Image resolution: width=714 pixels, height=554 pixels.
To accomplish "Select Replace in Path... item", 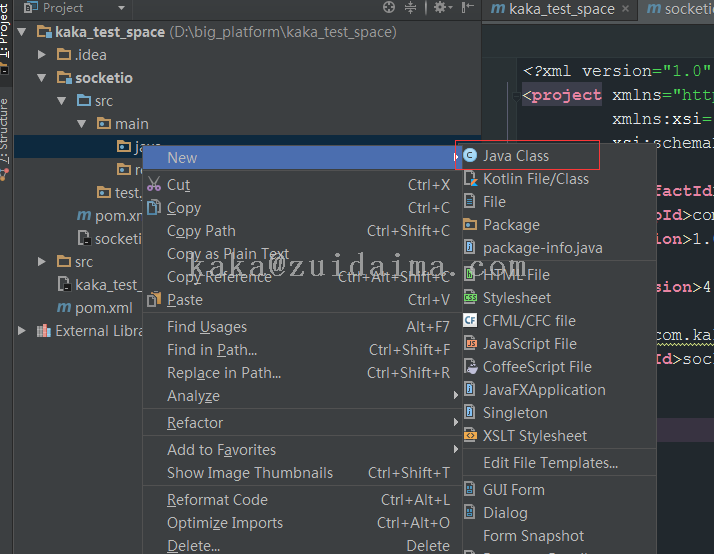I will coord(302,373).
